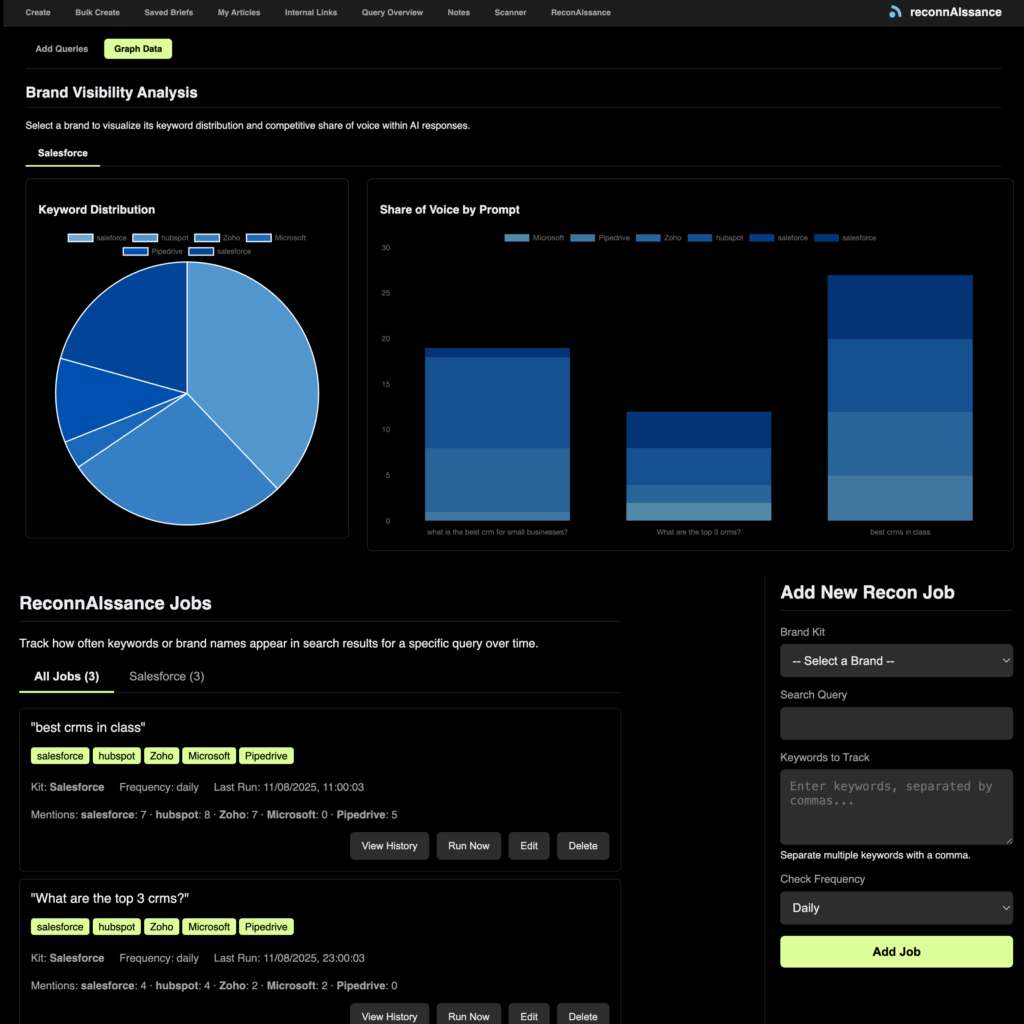Switch to the Add Queries tab
1024x1024 pixels.
pyautogui.click(x=61, y=49)
